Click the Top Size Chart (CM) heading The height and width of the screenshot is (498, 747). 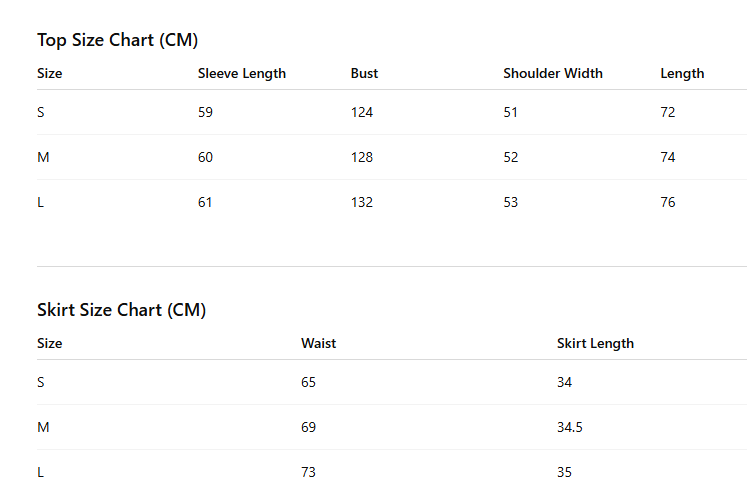coord(118,41)
